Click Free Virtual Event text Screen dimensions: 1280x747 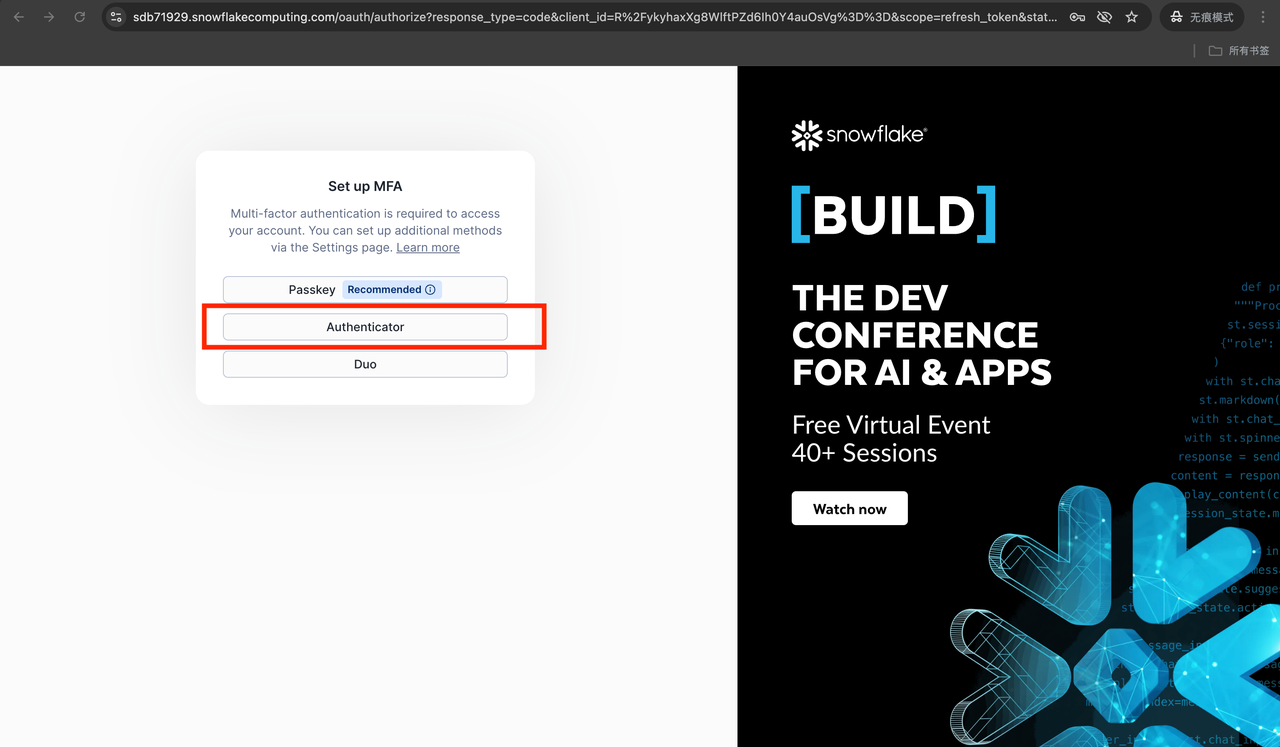coord(891,424)
